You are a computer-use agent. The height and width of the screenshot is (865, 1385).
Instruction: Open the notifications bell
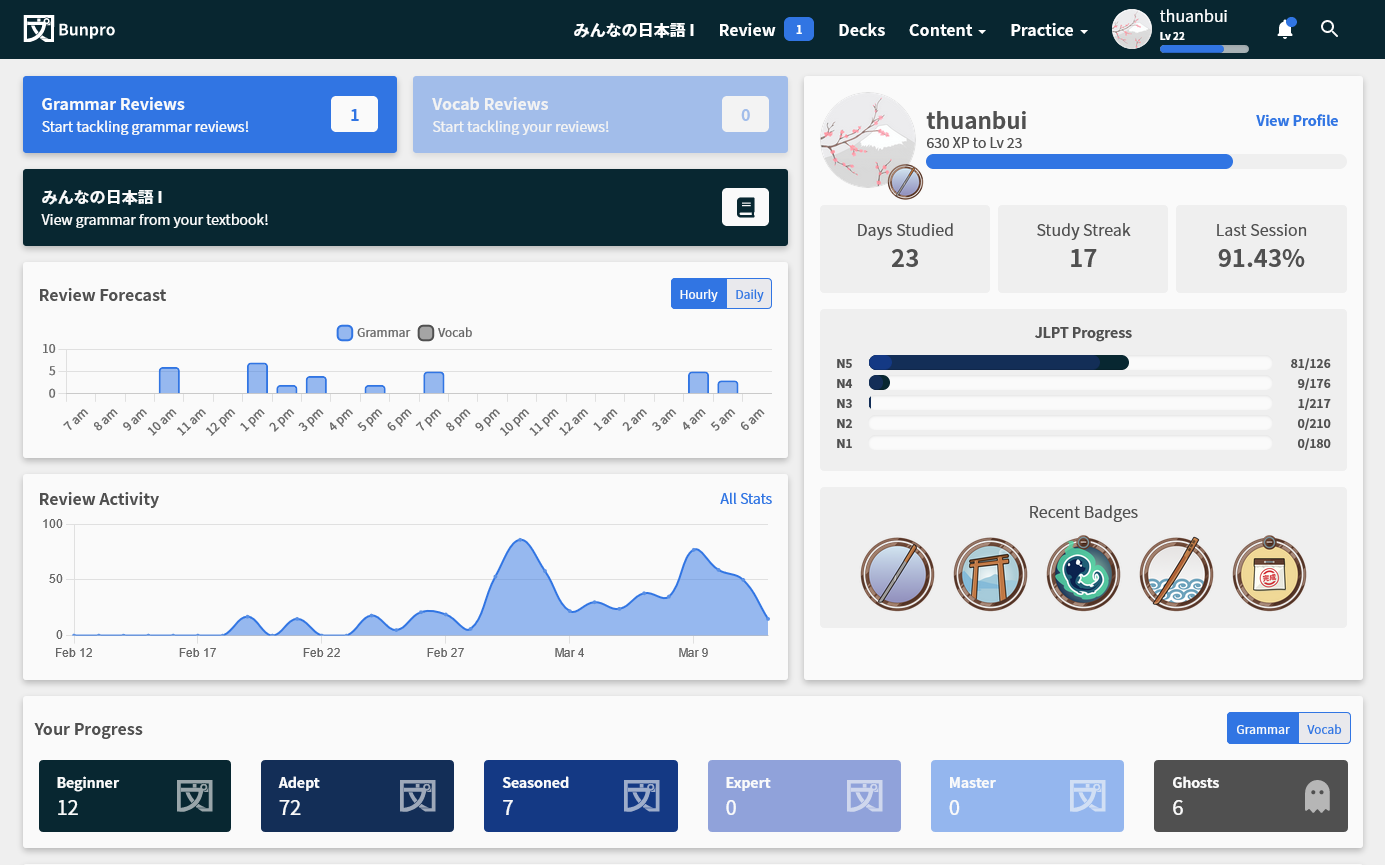1285,30
